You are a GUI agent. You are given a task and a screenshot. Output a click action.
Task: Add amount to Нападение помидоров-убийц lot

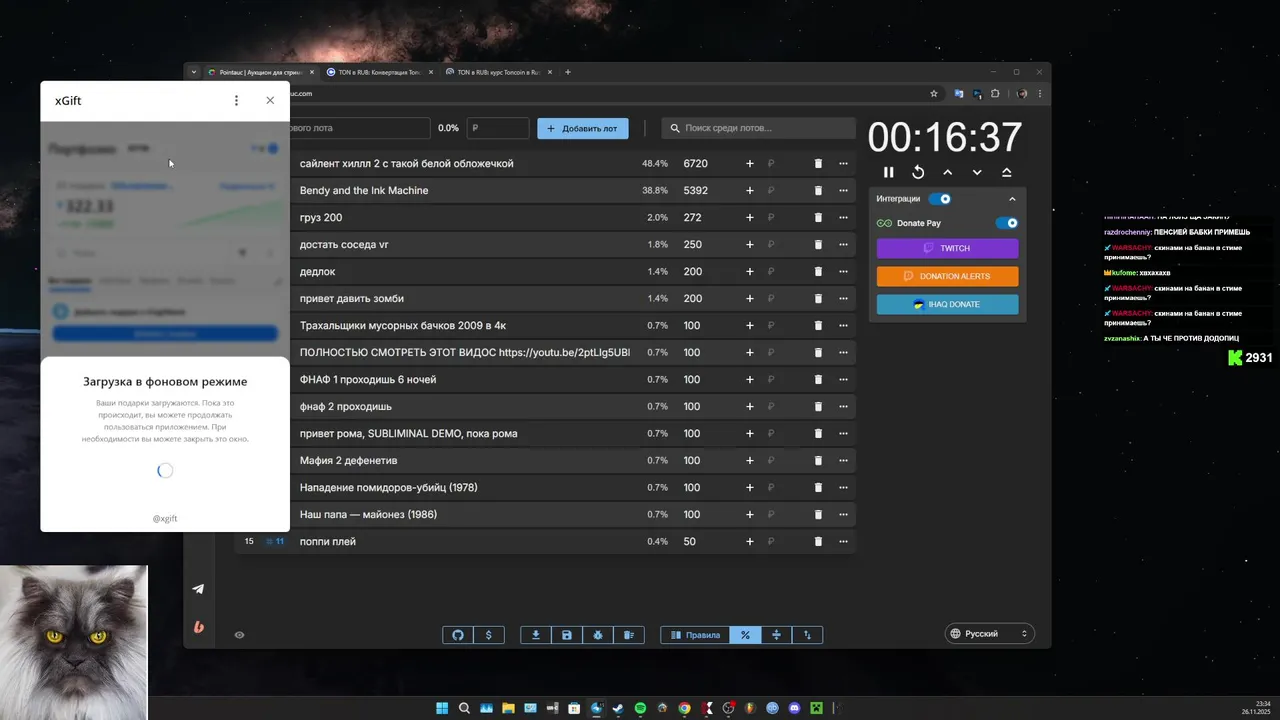click(x=750, y=487)
